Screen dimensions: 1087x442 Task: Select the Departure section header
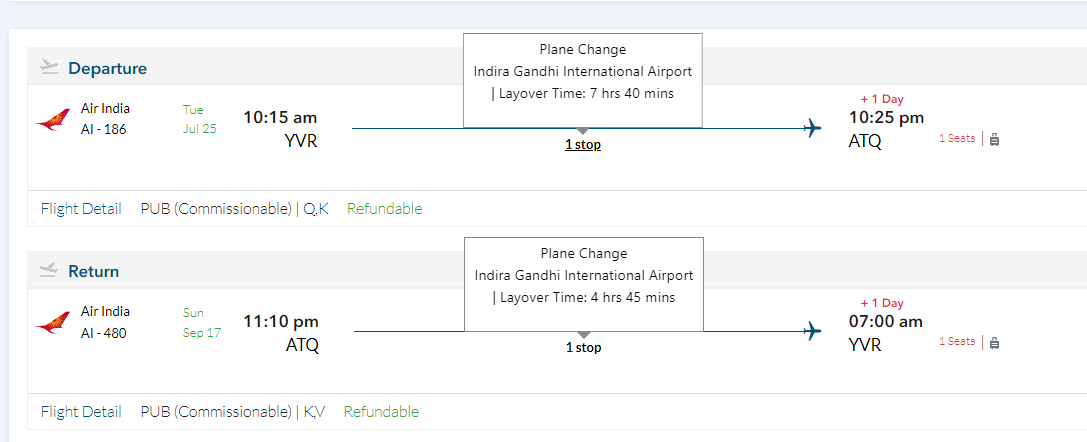pos(107,69)
